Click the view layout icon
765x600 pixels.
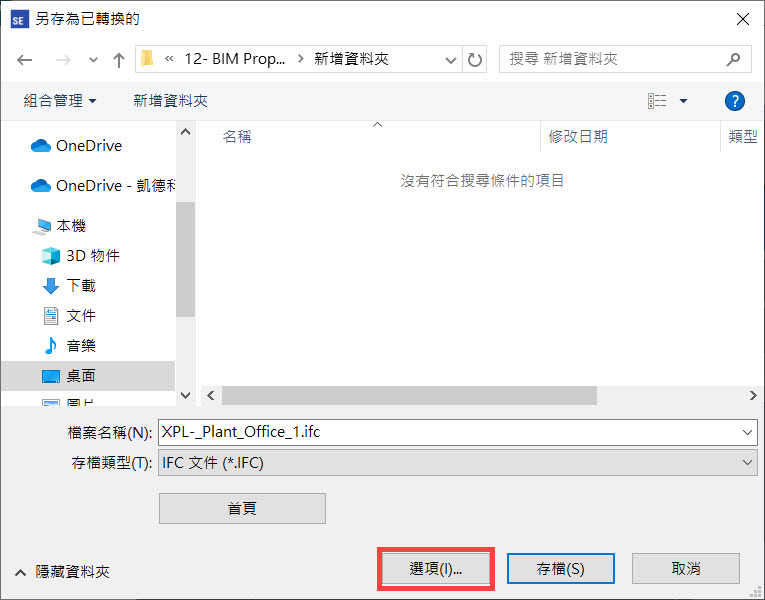pos(657,101)
